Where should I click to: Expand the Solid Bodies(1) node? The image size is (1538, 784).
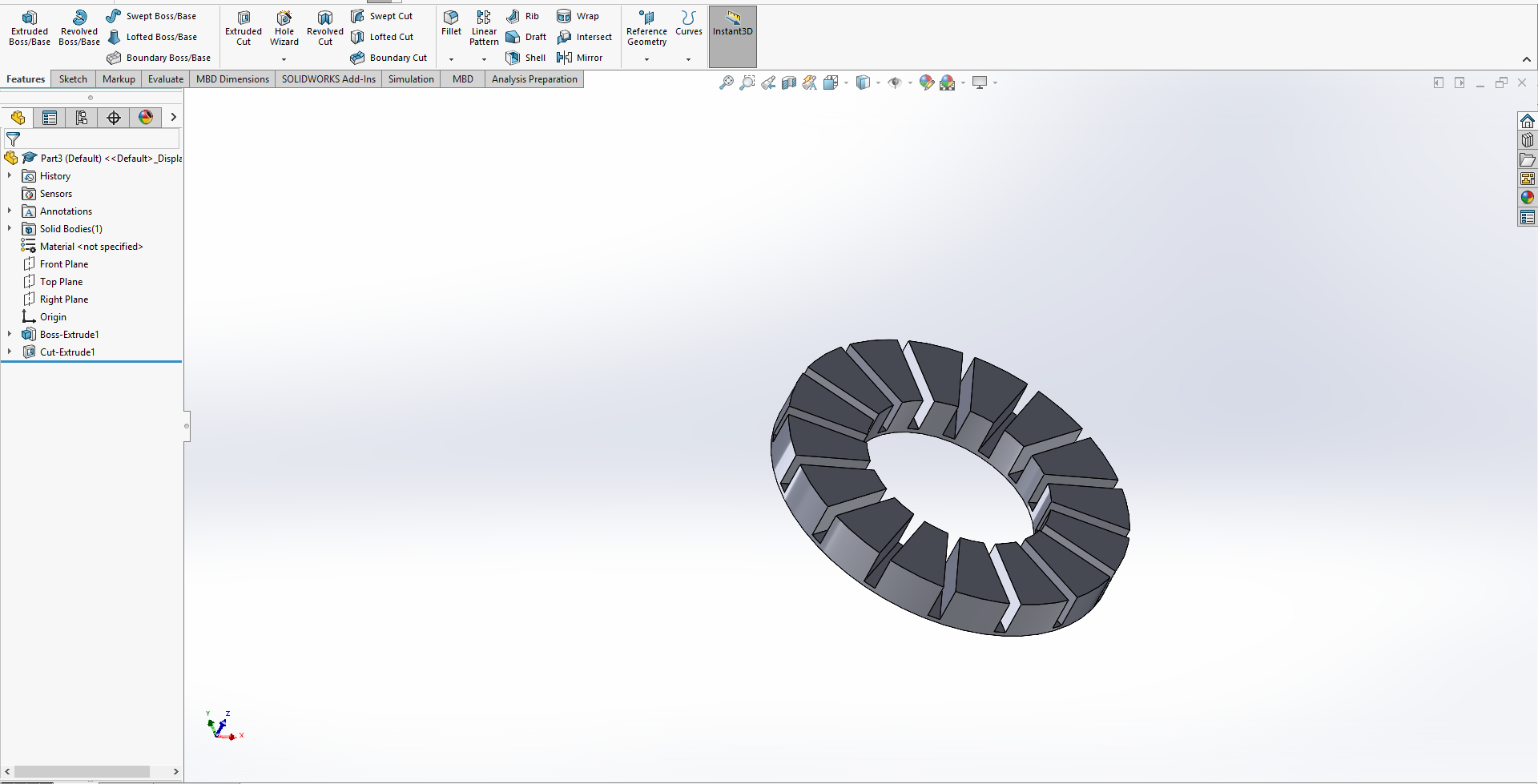(x=10, y=228)
